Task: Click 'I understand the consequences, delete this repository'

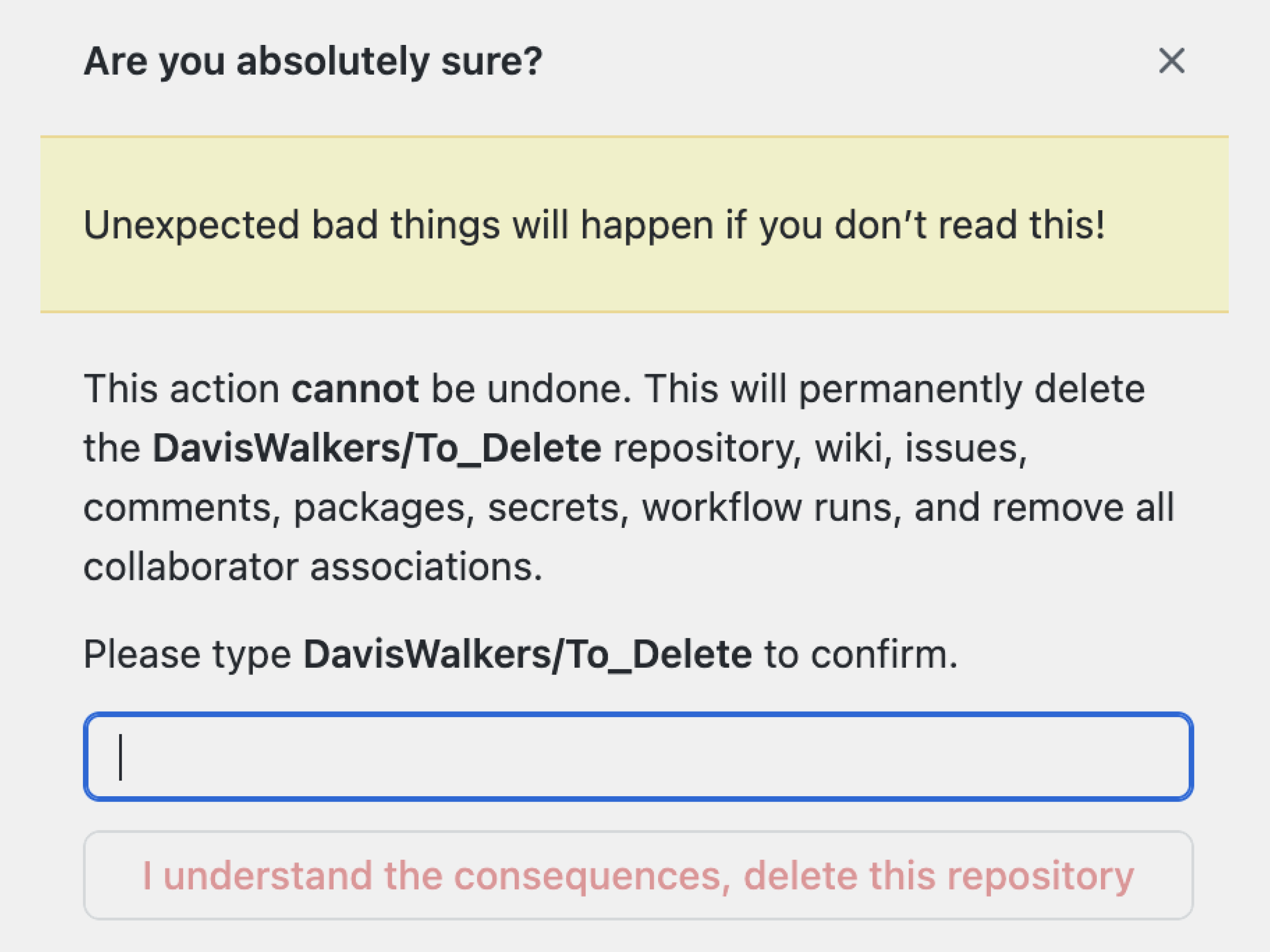Action: pyautogui.click(x=638, y=876)
